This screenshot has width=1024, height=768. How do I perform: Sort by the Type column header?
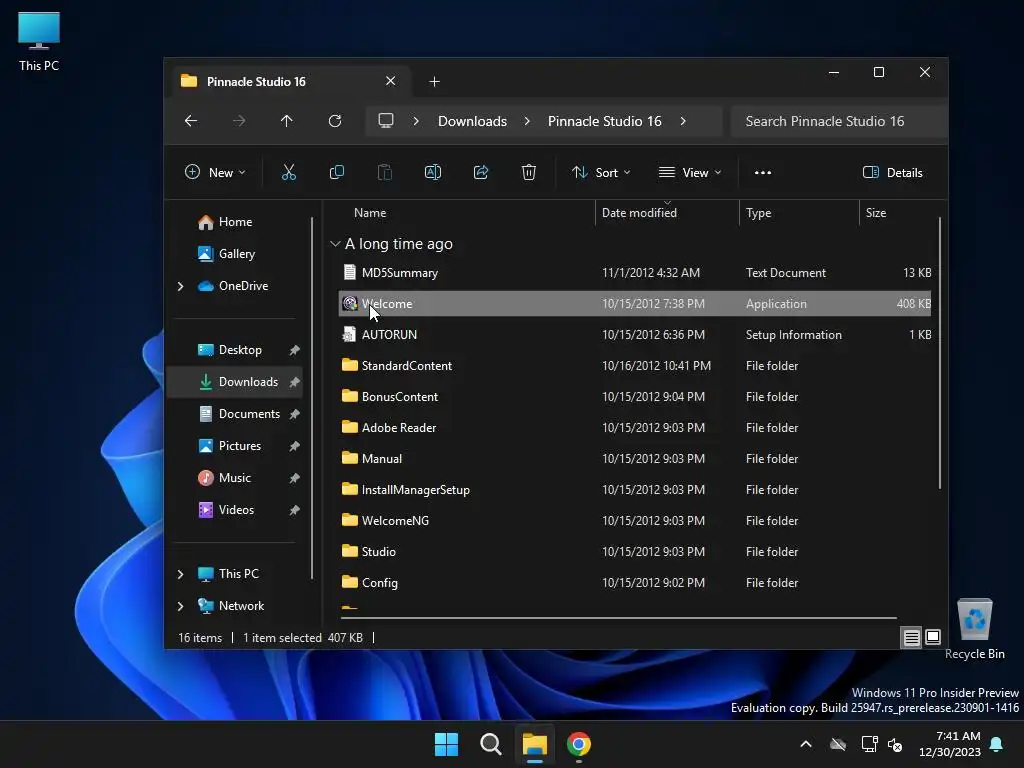(758, 213)
